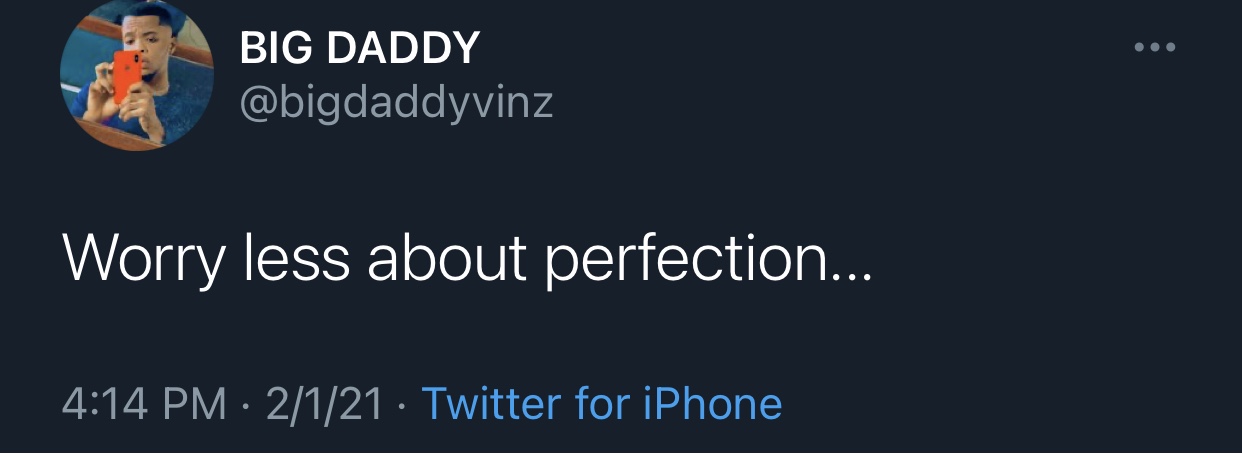The width and height of the screenshot is (1242, 453).
Task: Click the year "21" in the tweet date
Action: 362,404
